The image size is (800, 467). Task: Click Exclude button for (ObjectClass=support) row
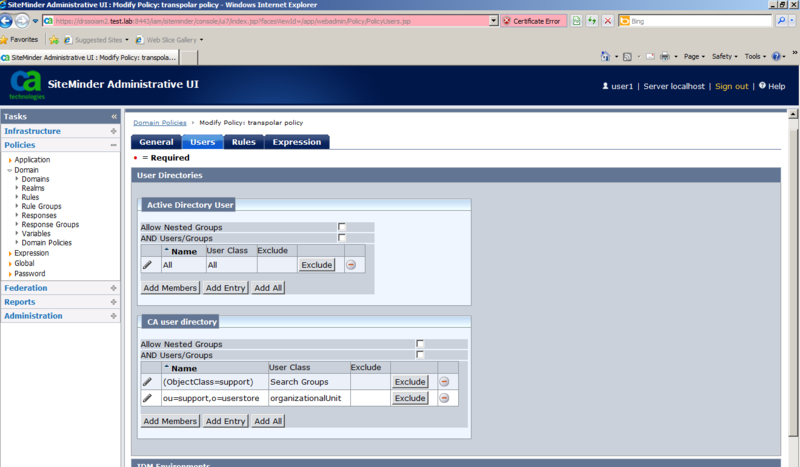pos(410,381)
